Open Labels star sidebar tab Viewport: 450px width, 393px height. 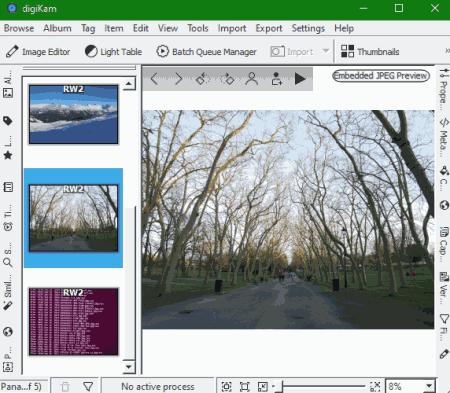(8, 149)
